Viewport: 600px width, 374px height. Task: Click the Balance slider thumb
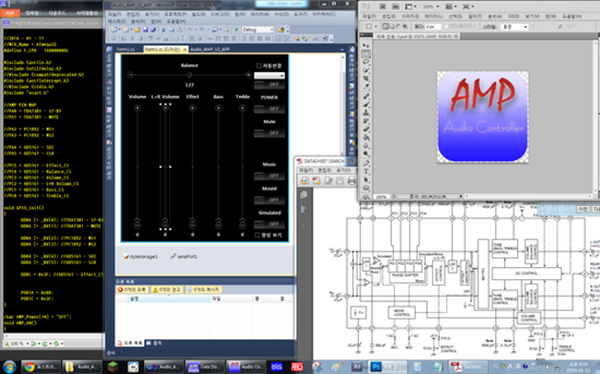(189, 75)
